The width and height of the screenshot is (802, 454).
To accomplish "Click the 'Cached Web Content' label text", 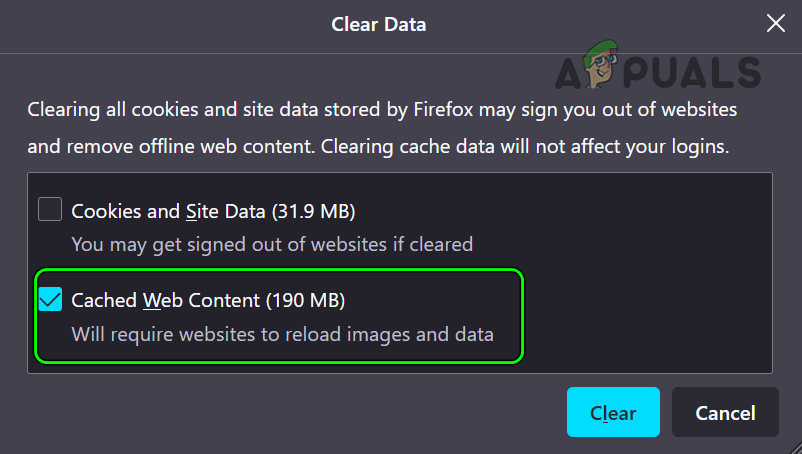I will click(166, 299).
